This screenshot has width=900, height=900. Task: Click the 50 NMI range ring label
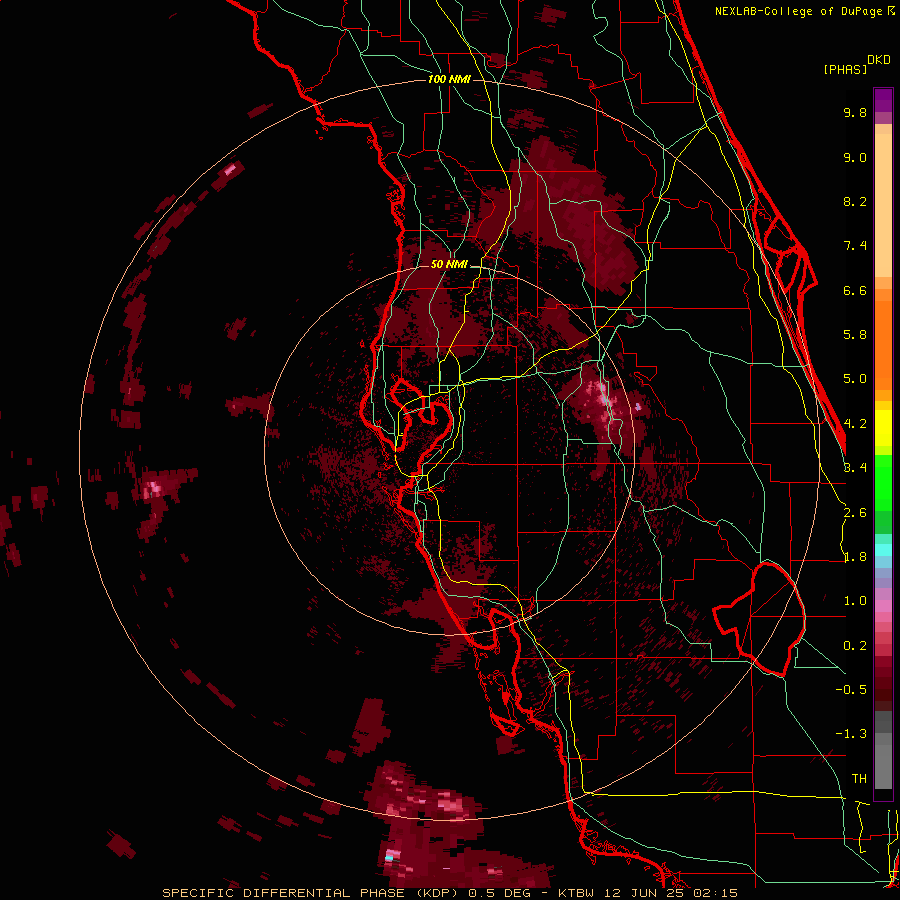pyautogui.click(x=449, y=264)
